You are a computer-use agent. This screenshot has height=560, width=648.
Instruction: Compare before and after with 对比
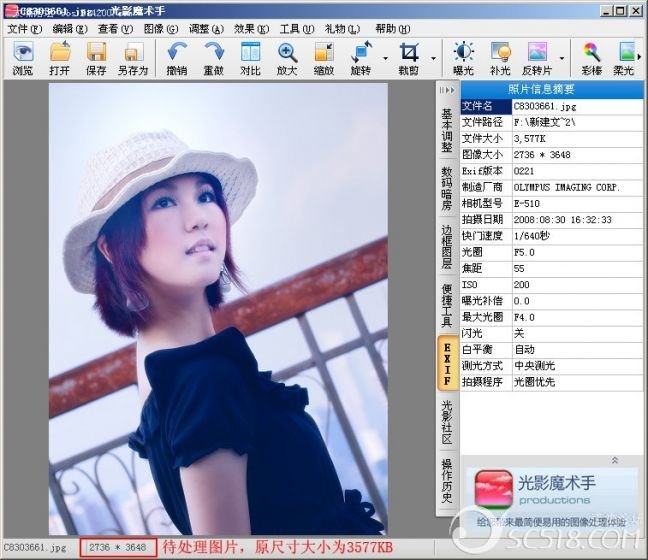pyautogui.click(x=250, y=59)
